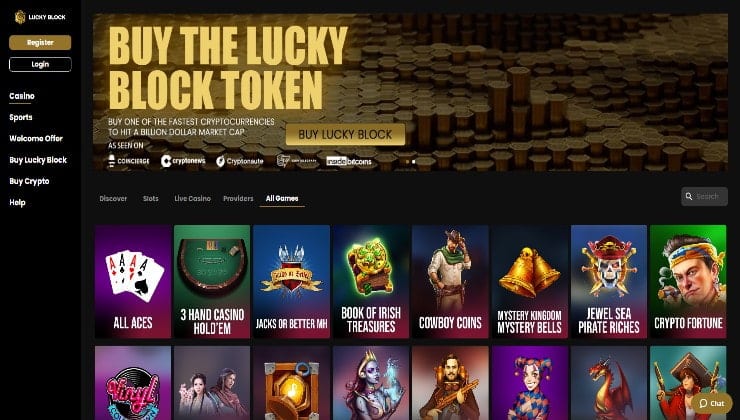Click the Concierge logo in banner
The height and width of the screenshot is (420, 740).
pos(129,161)
